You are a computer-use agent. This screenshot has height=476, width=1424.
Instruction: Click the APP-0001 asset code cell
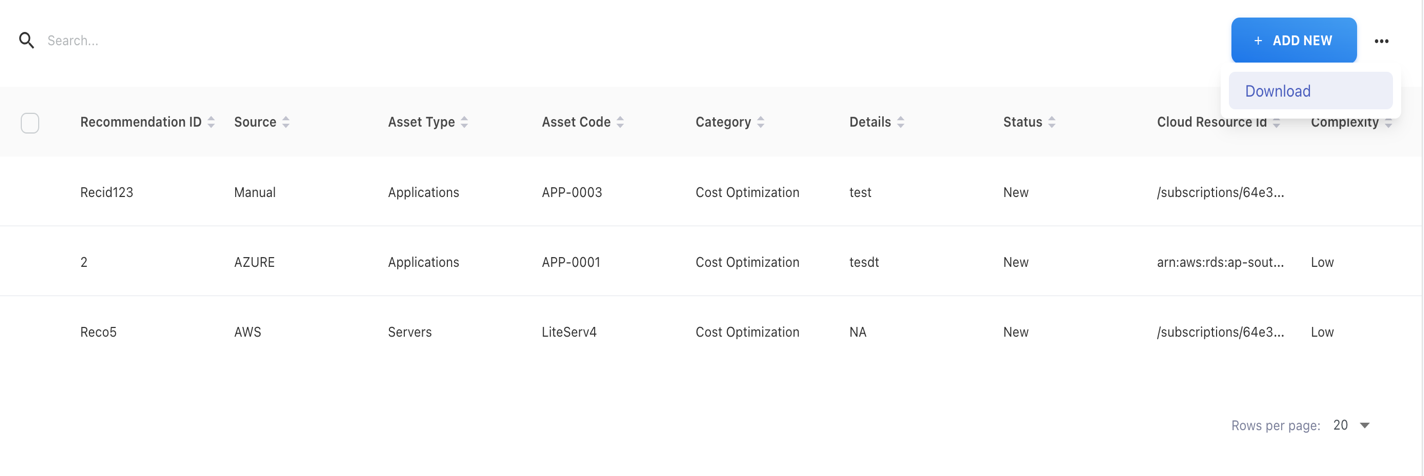coord(571,262)
